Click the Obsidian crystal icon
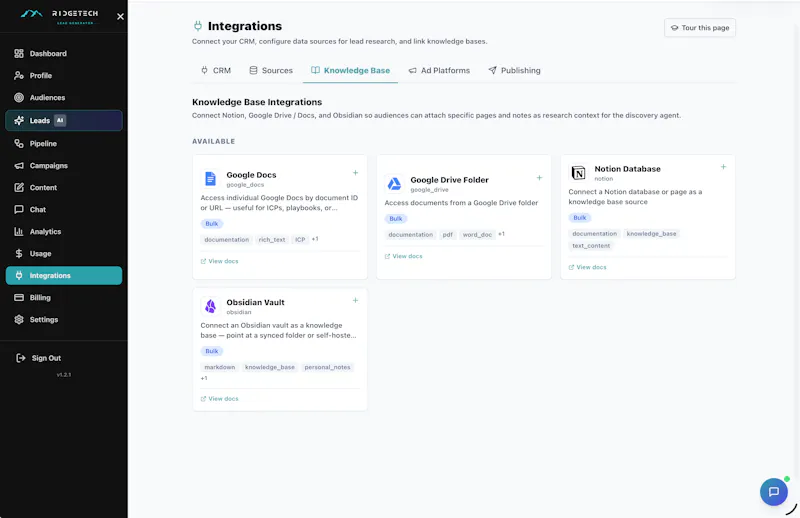 click(210, 306)
